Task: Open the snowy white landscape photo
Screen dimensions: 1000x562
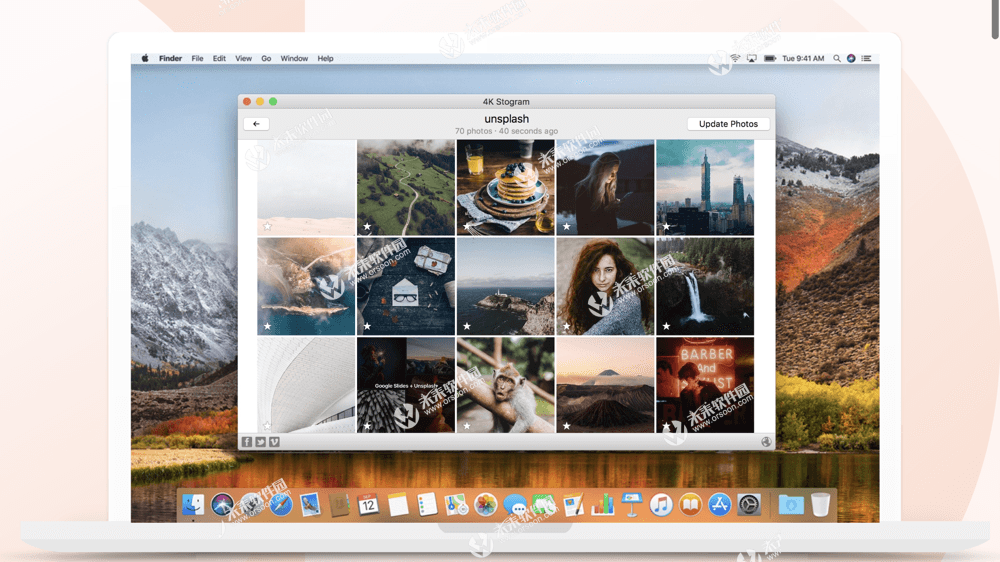Action: [306, 188]
